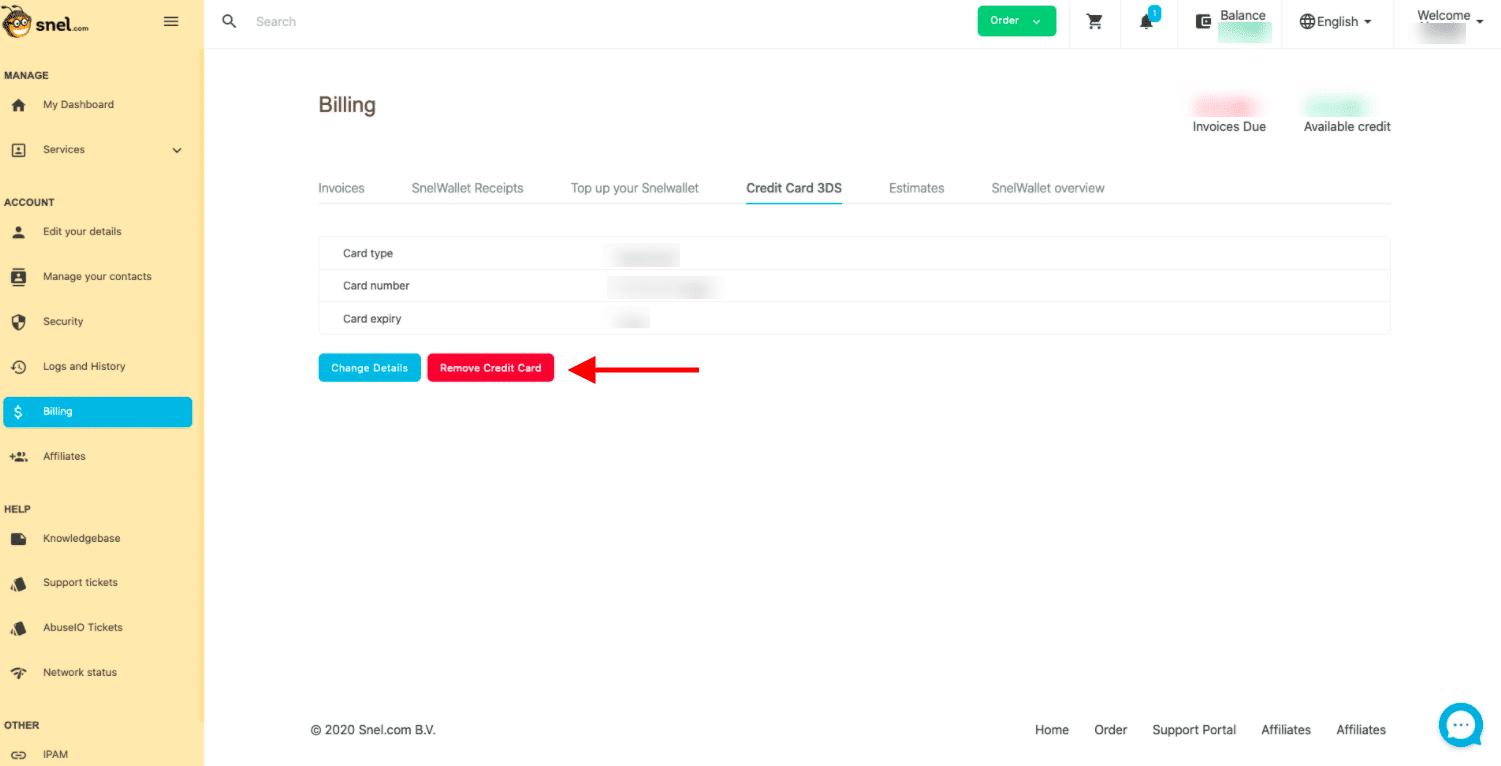Click the Services sidebar icon
Viewport: 1501px width, 766px height.
18,150
